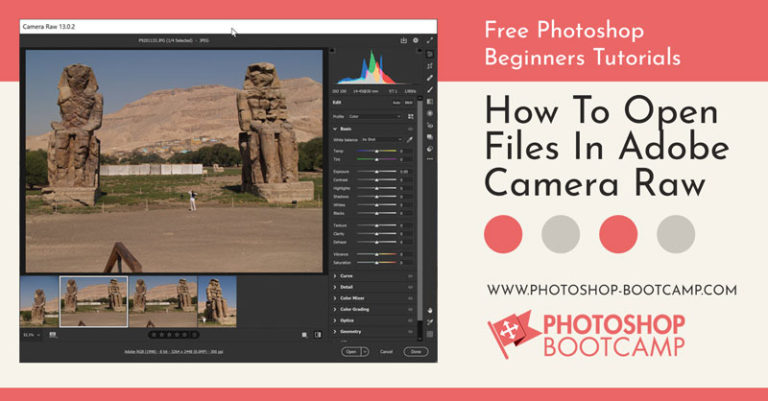Screen dimensions: 768x401
Task: Toggle full screen mode icon
Action: (430, 41)
